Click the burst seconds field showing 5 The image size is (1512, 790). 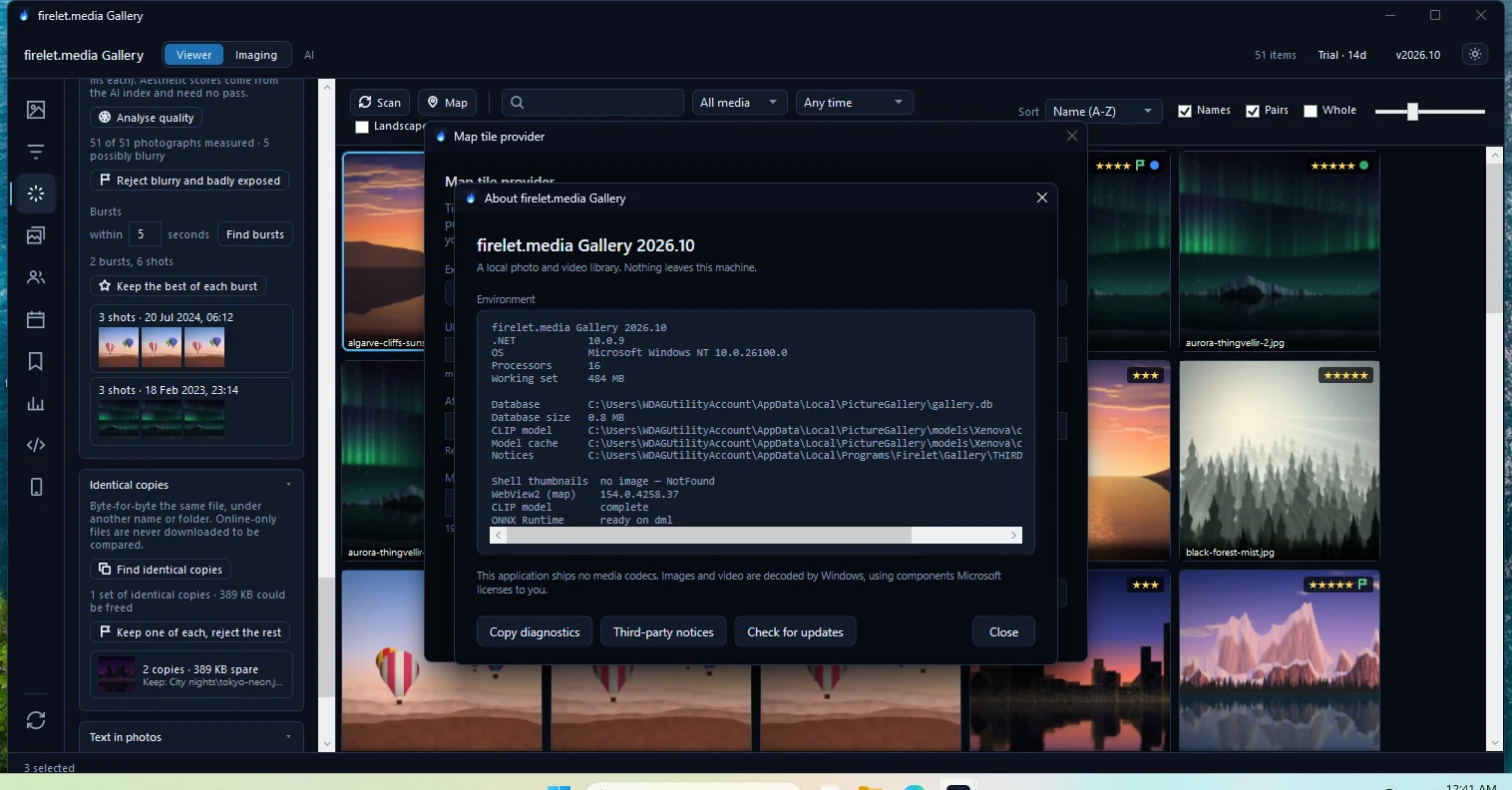coord(144,234)
